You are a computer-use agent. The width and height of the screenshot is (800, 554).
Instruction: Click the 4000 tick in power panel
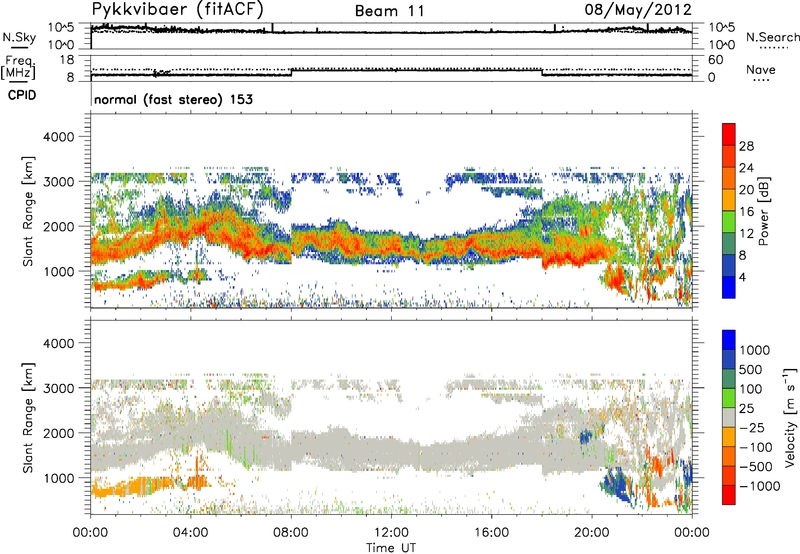58,137
